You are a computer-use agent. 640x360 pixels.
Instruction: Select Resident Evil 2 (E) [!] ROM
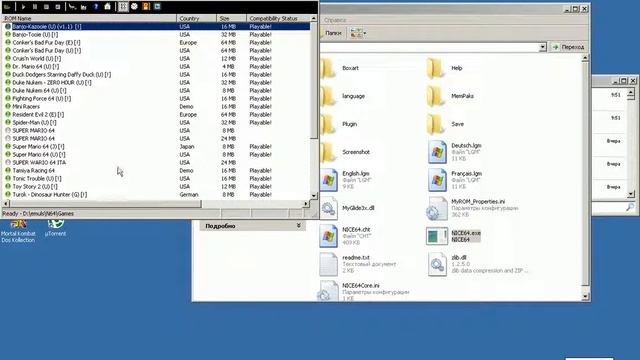click(x=157, y=115)
